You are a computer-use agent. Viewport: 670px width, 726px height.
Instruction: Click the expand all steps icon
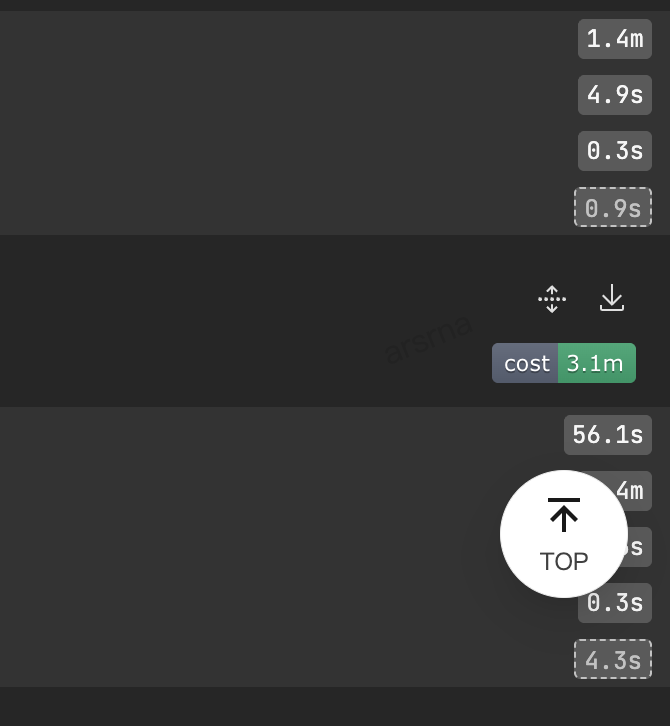552,299
